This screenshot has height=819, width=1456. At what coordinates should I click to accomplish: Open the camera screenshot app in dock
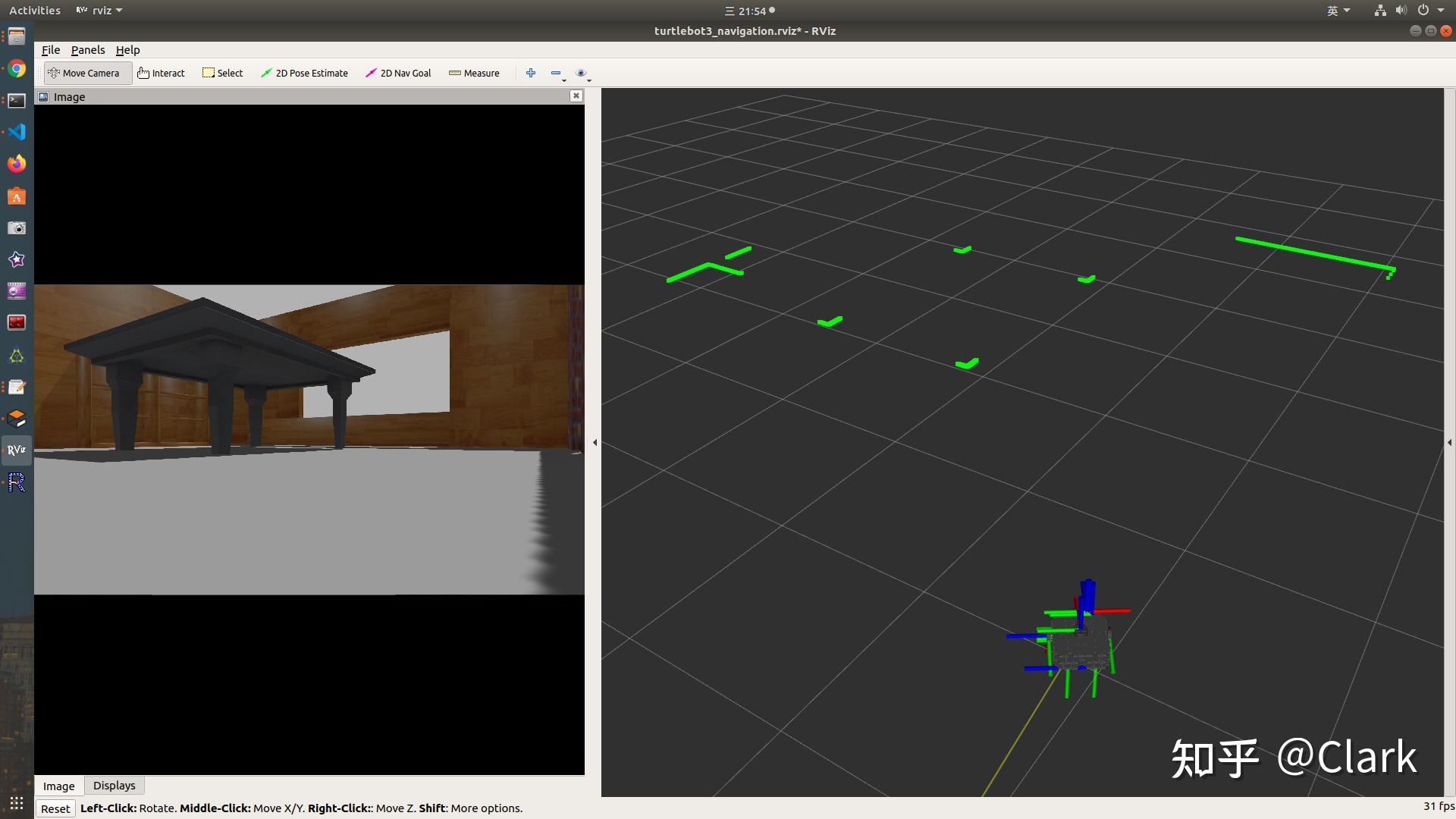[x=17, y=227]
